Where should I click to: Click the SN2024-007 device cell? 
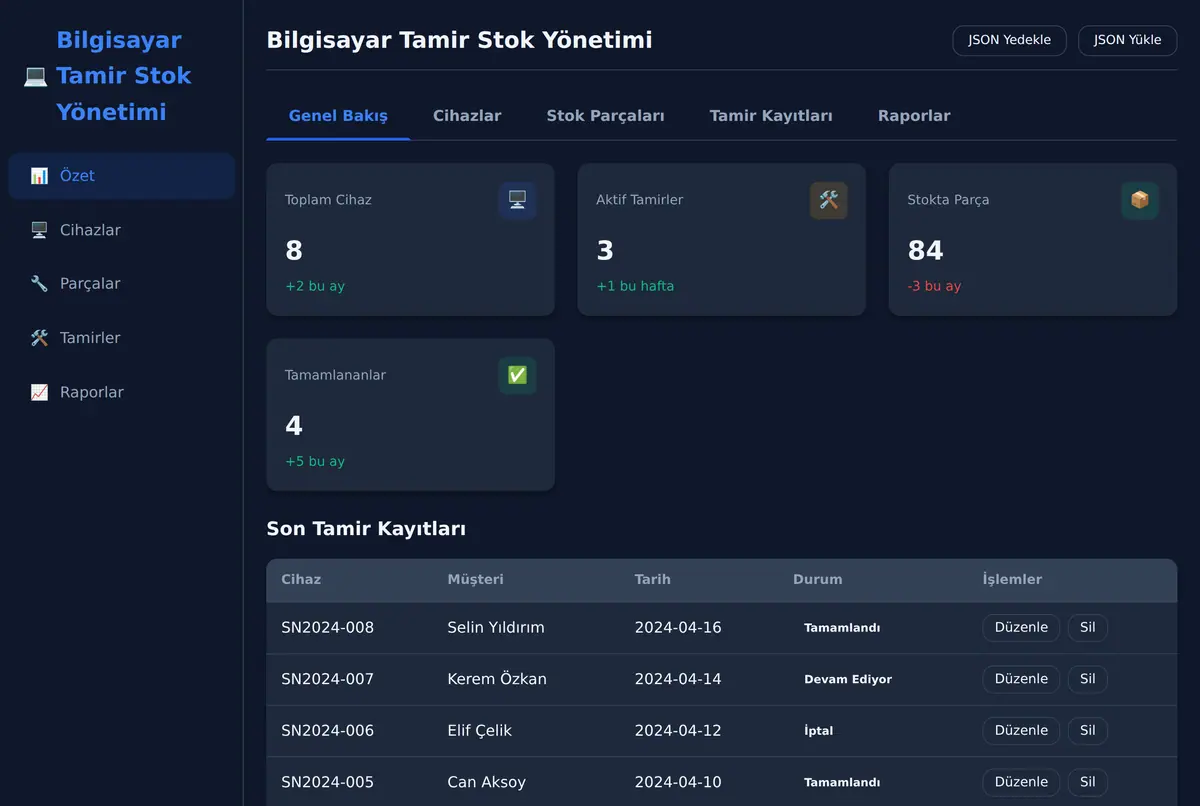coord(327,679)
